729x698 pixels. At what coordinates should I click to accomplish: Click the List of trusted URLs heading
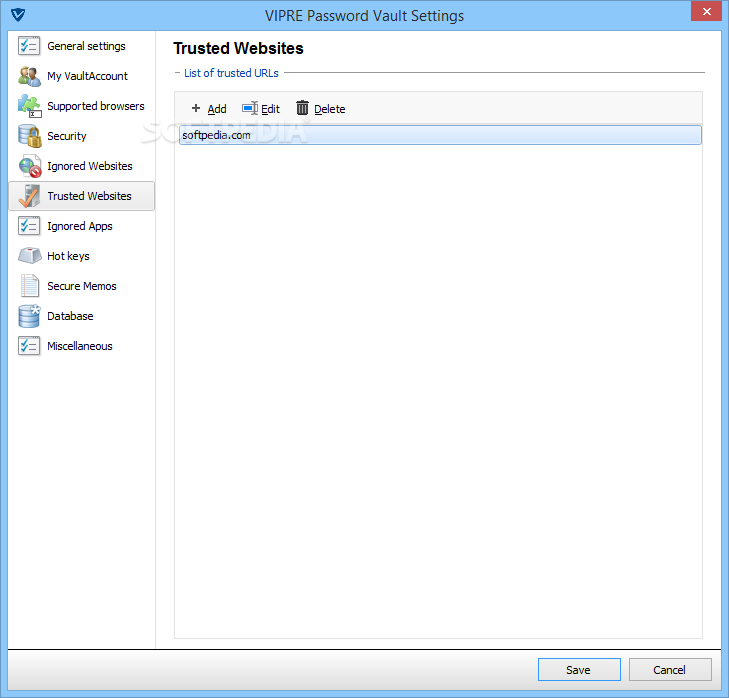[231, 73]
